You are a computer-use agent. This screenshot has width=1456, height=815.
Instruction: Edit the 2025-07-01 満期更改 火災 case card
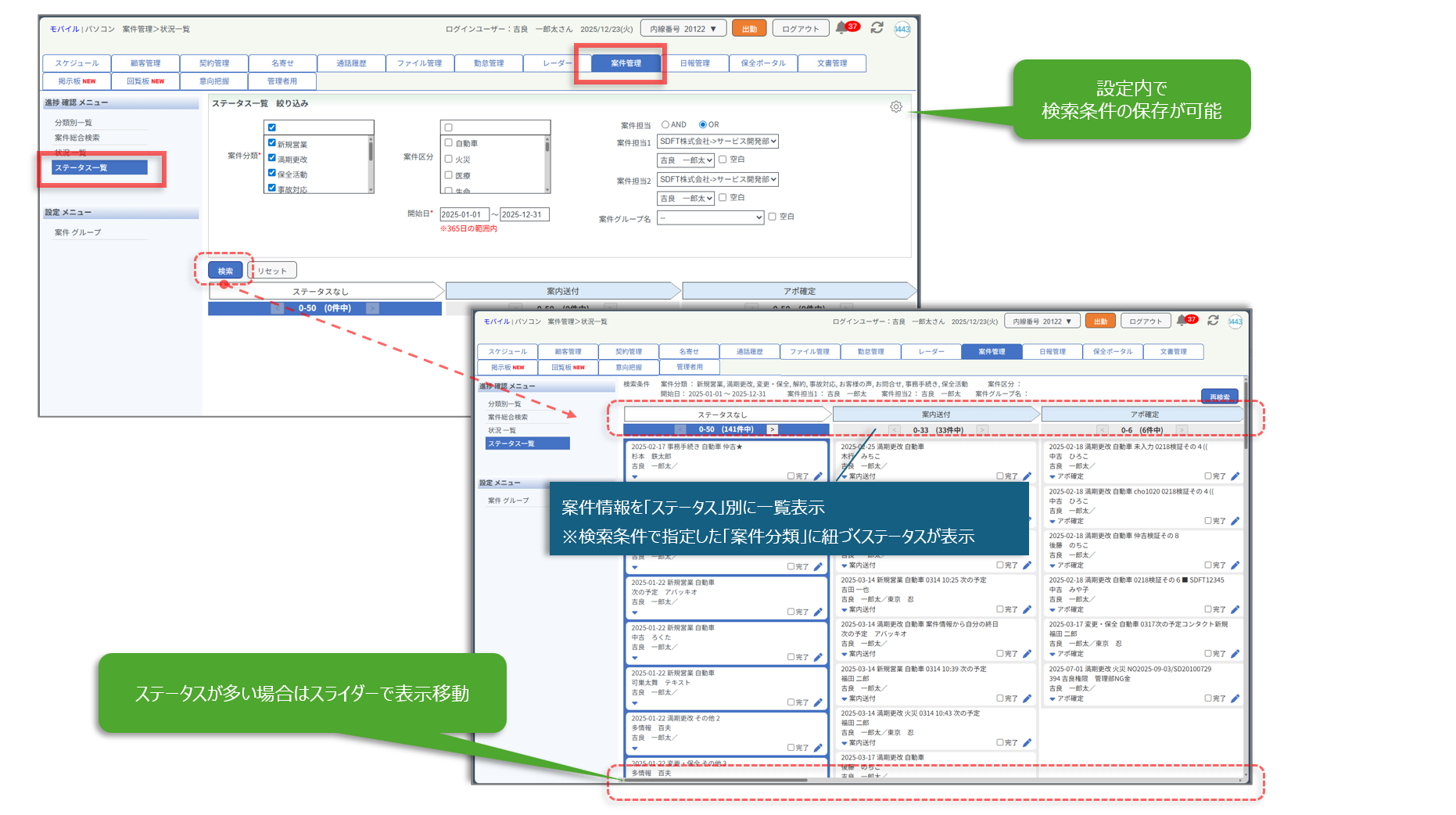pyautogui.click(x=1235, y=698)
